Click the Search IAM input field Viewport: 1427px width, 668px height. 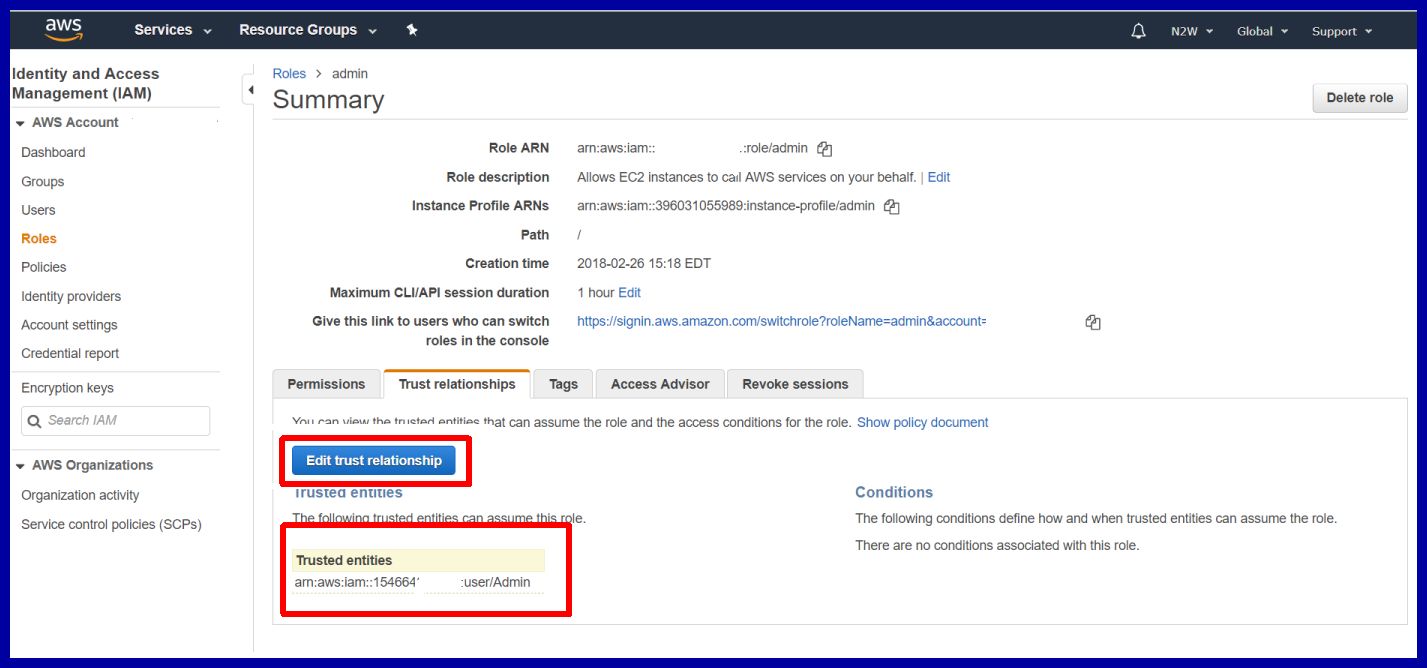[x=115, y=421]
